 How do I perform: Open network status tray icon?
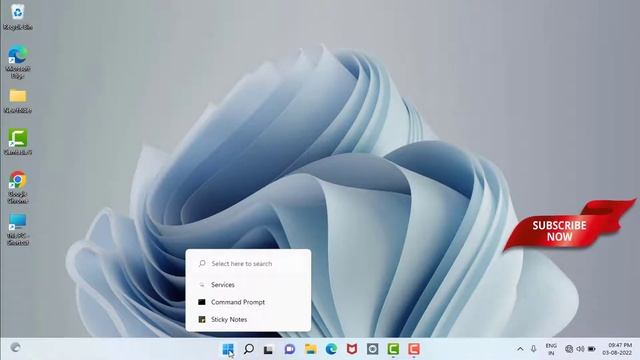(569, 349)
